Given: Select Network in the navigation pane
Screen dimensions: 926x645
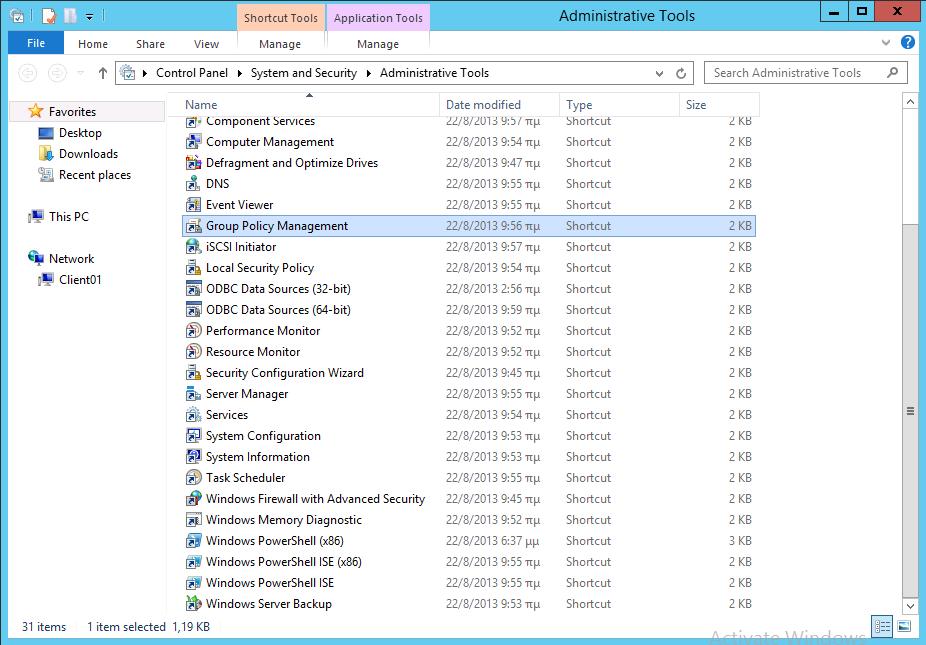Looking at the screenshot, I should (71, 259).
